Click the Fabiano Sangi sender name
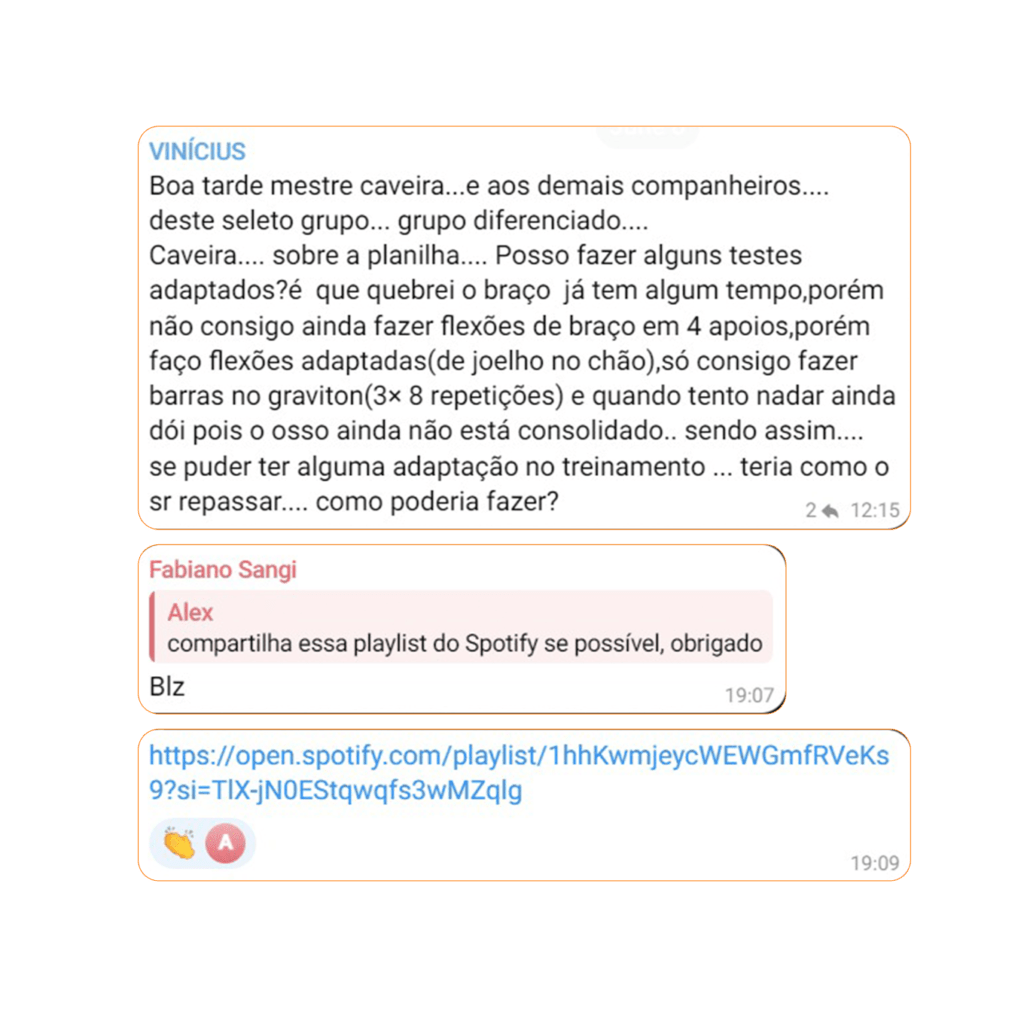1024x1024 pixels. pyautogui.click(x=223, y=569)
